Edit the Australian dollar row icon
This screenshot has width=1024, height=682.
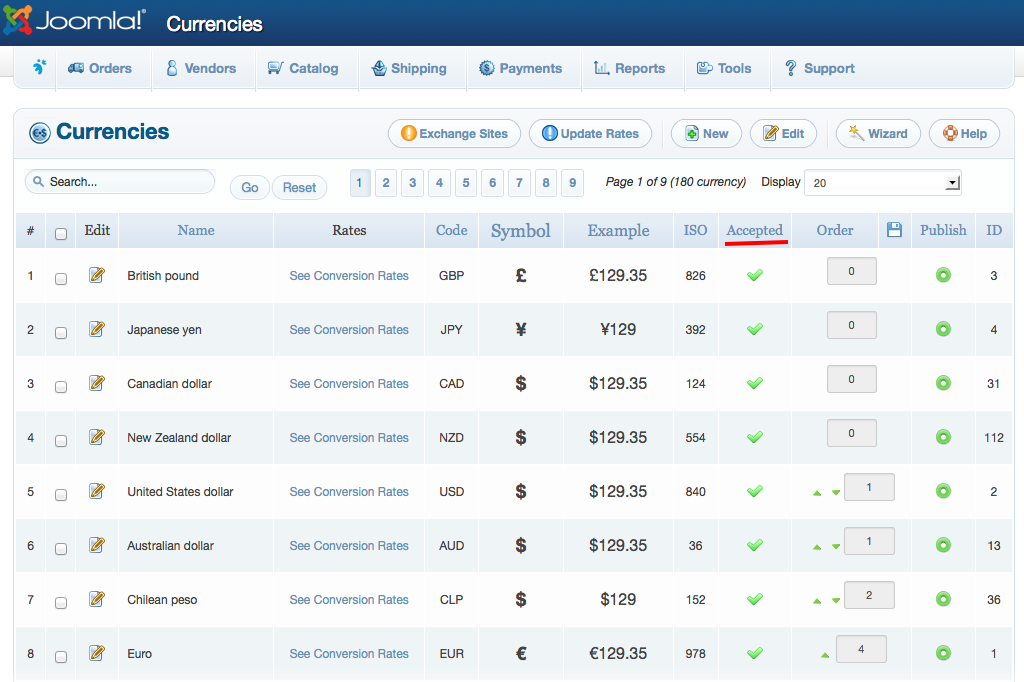(x=97, y=545)
